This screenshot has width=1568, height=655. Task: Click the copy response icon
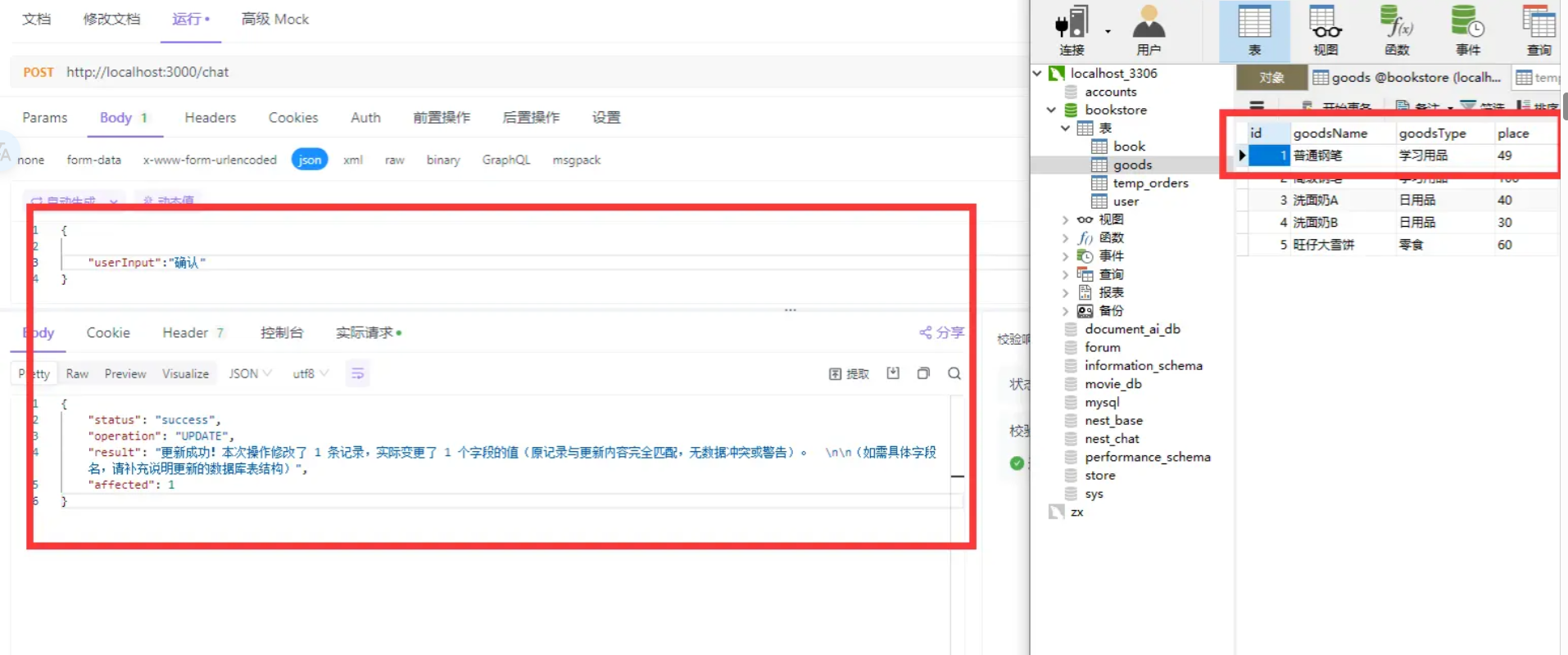point(923,373)
